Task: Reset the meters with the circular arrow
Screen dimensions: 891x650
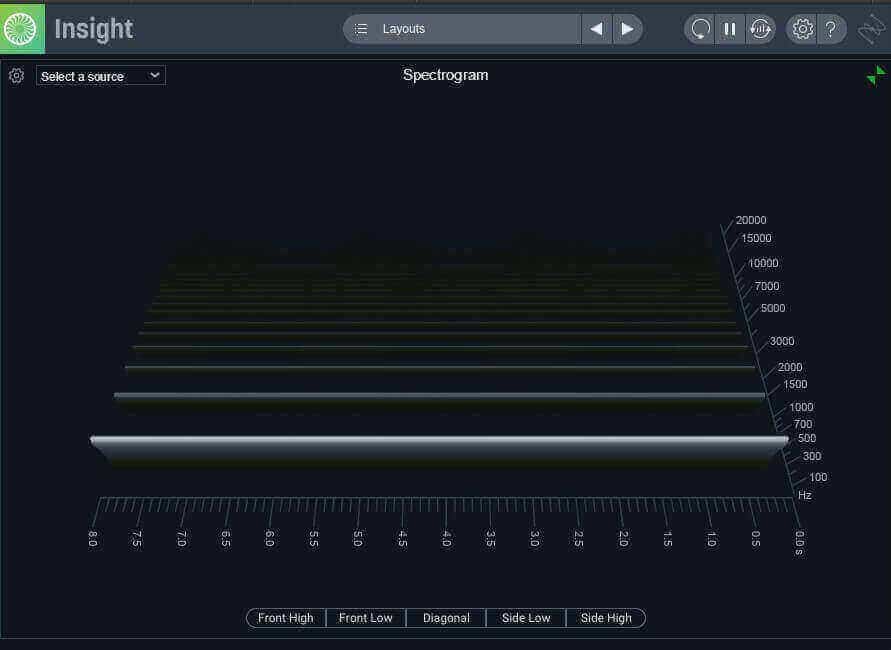Action: 700,29
